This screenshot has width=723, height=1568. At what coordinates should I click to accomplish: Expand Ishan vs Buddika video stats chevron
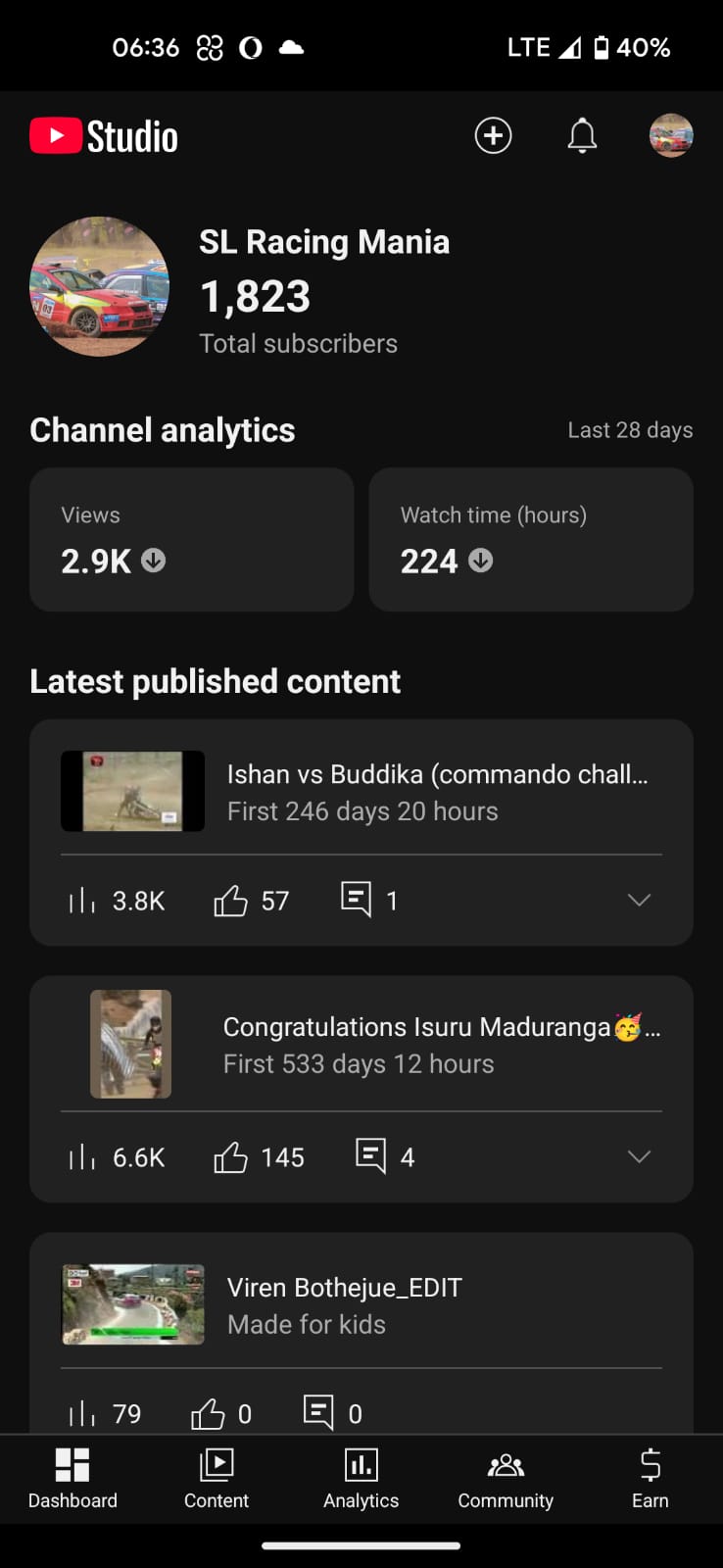[639, 900]
